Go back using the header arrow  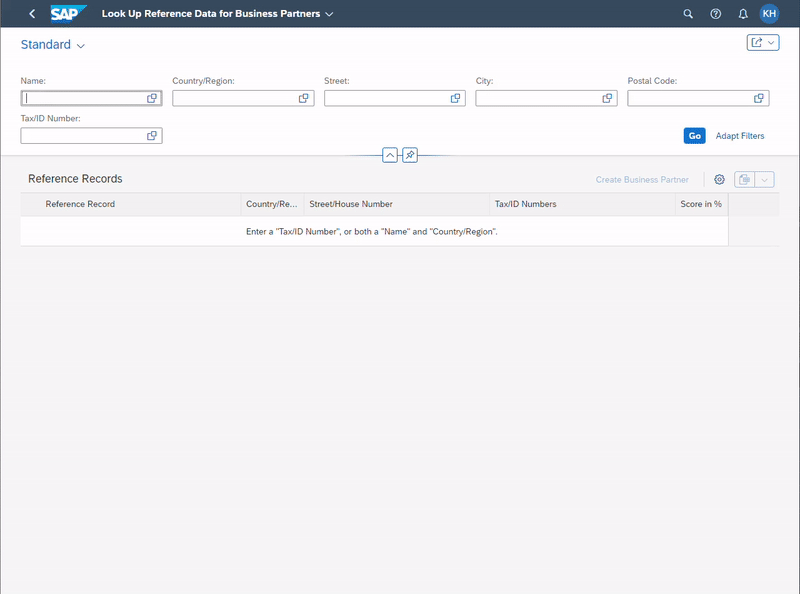click(32, 14)
